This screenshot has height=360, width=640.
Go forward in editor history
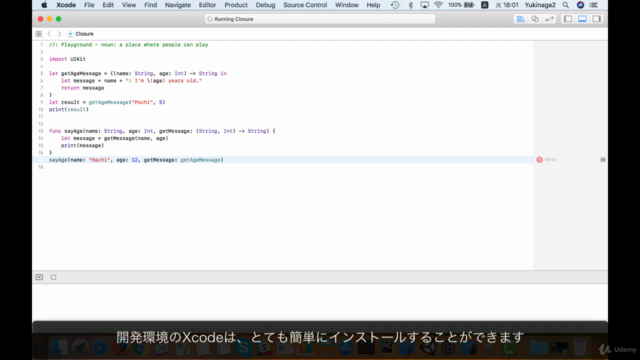[x=59, y=34]
